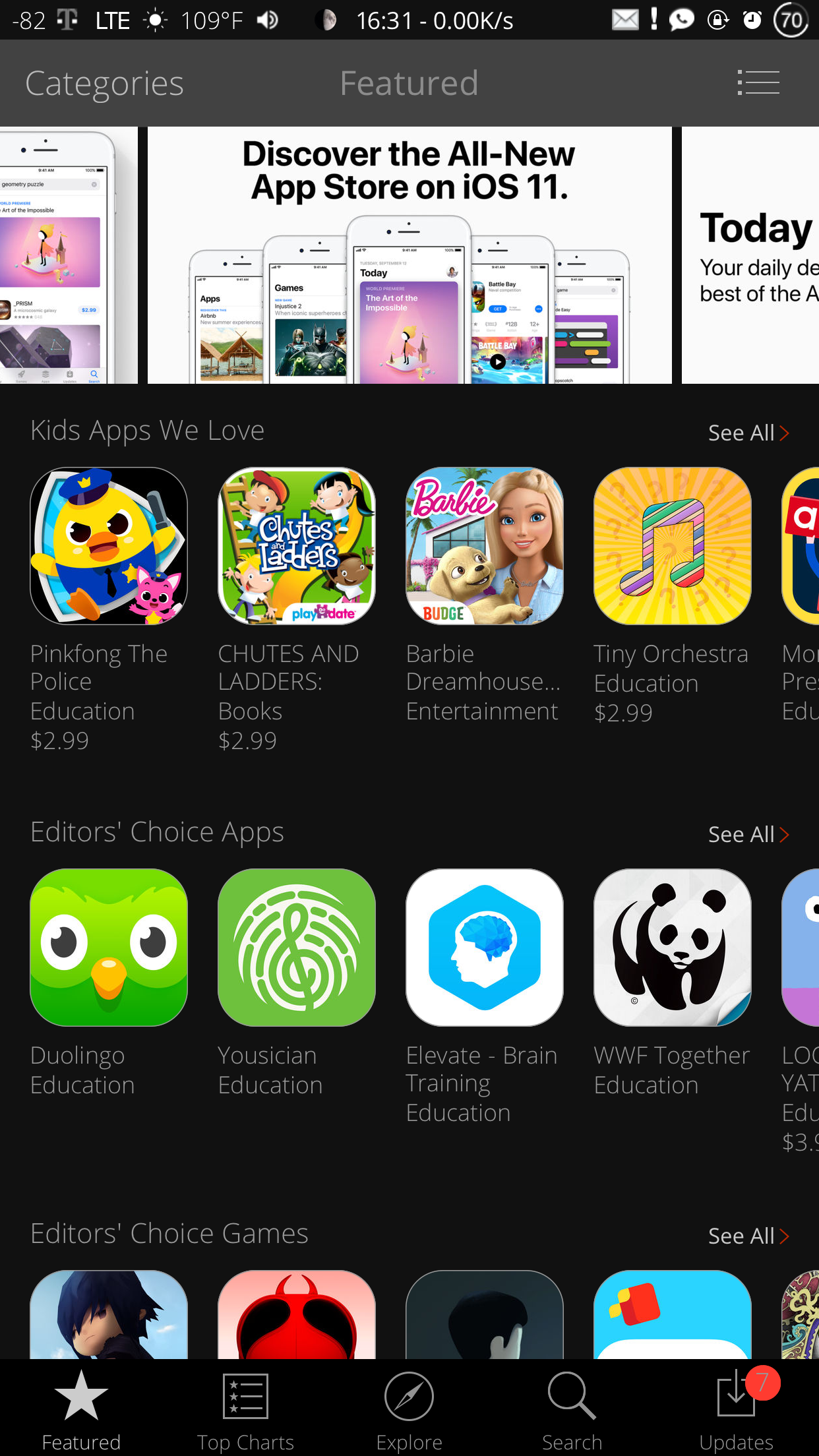Tap the Chutes and Ladders icon
This screenshot has height=1456, width=819.
click(297, 546)
